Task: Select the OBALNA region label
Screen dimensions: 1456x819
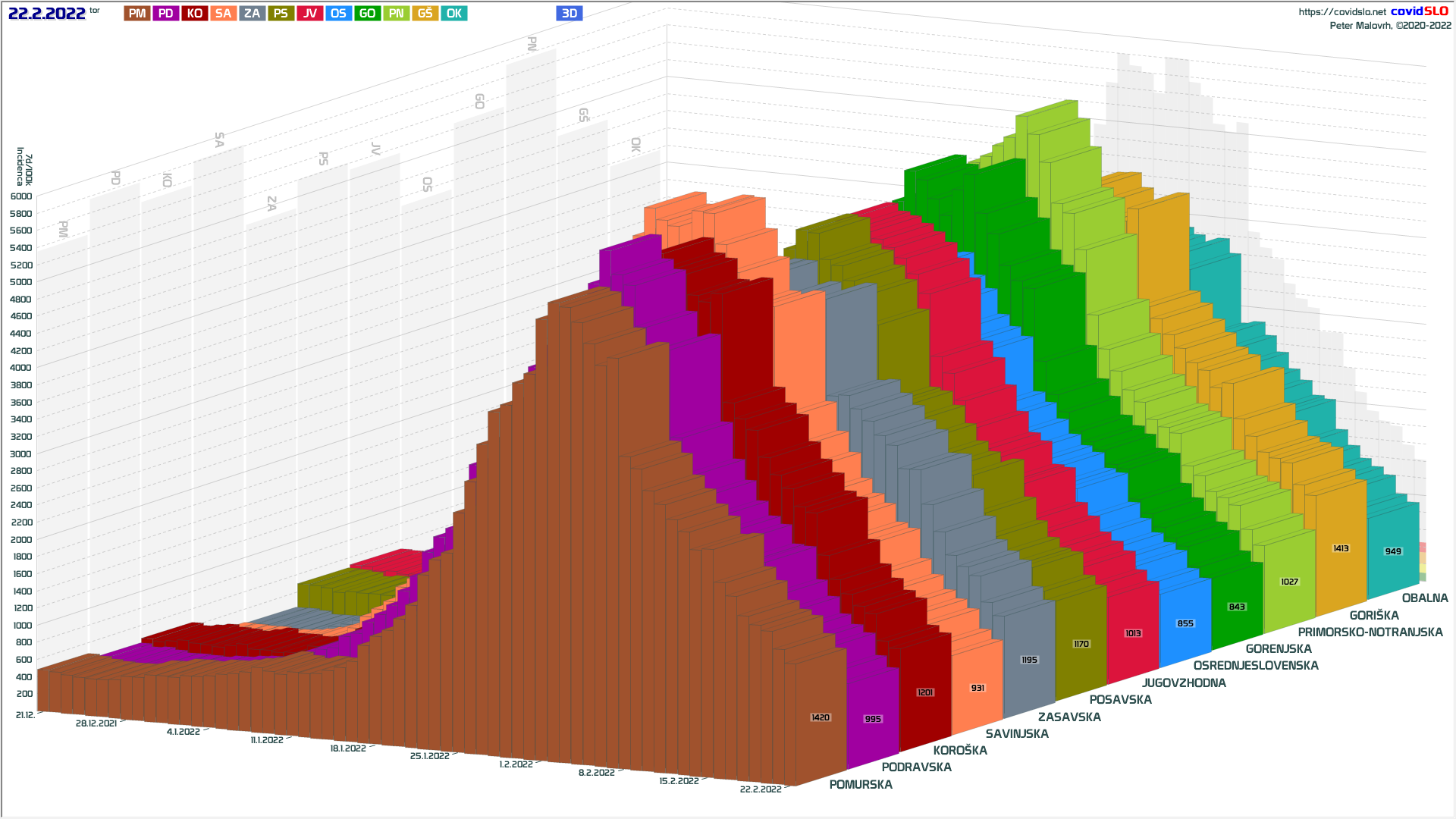Action: pyautogui.click(x=1424, y=598)
